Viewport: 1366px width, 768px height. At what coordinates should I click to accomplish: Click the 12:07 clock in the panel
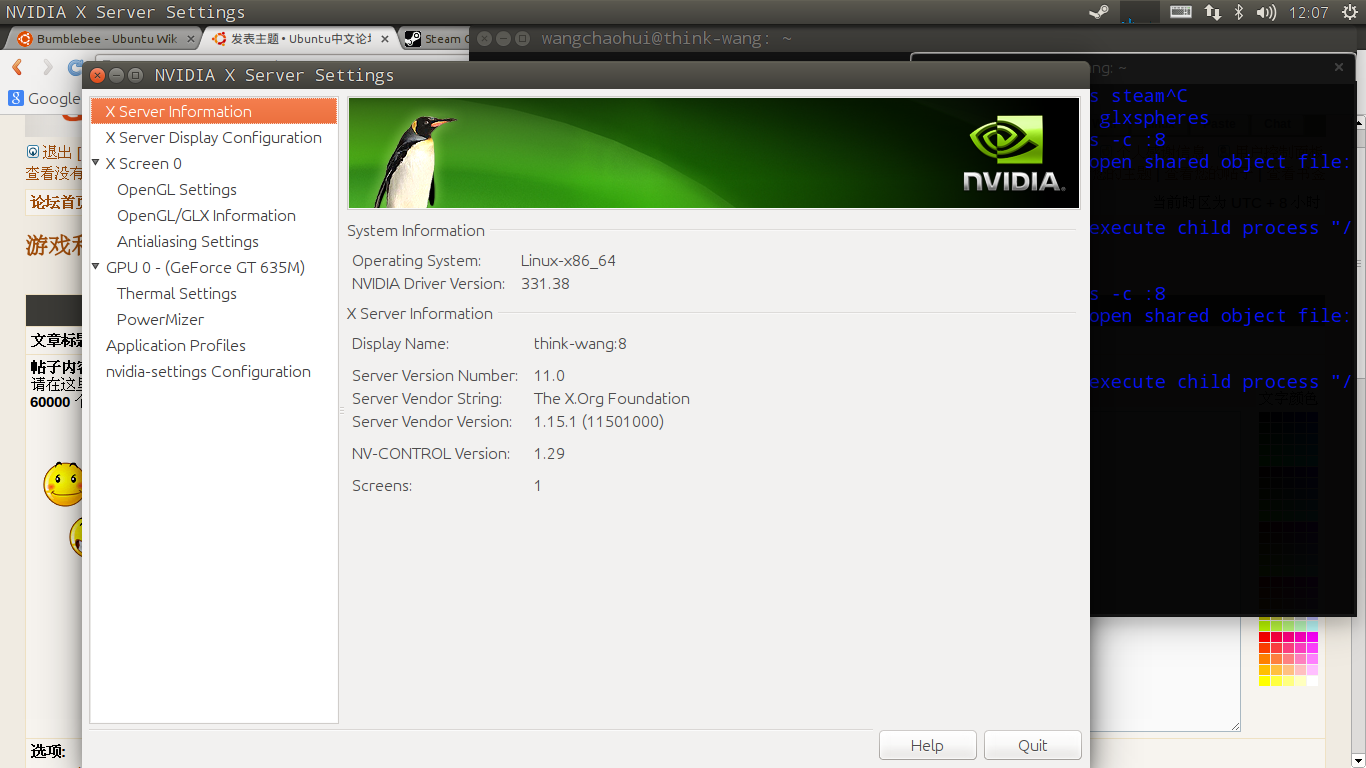[1308, 12]
